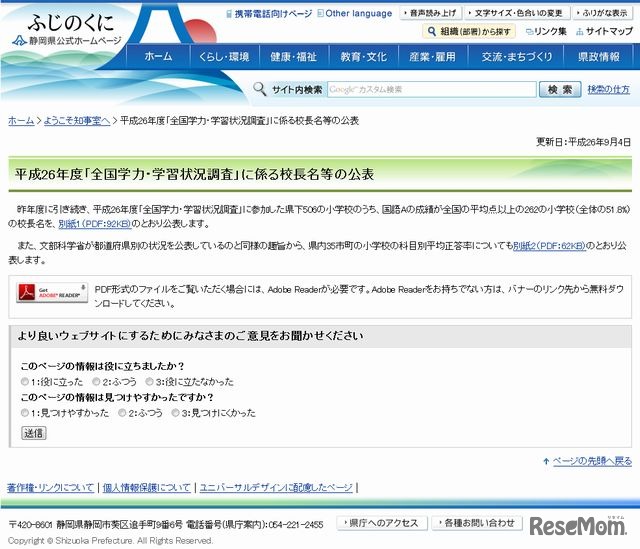Click the ホーム breadcrumb link
Image resolution: width=640 pixels, height=549 pixels.
[x=21, y=120]
